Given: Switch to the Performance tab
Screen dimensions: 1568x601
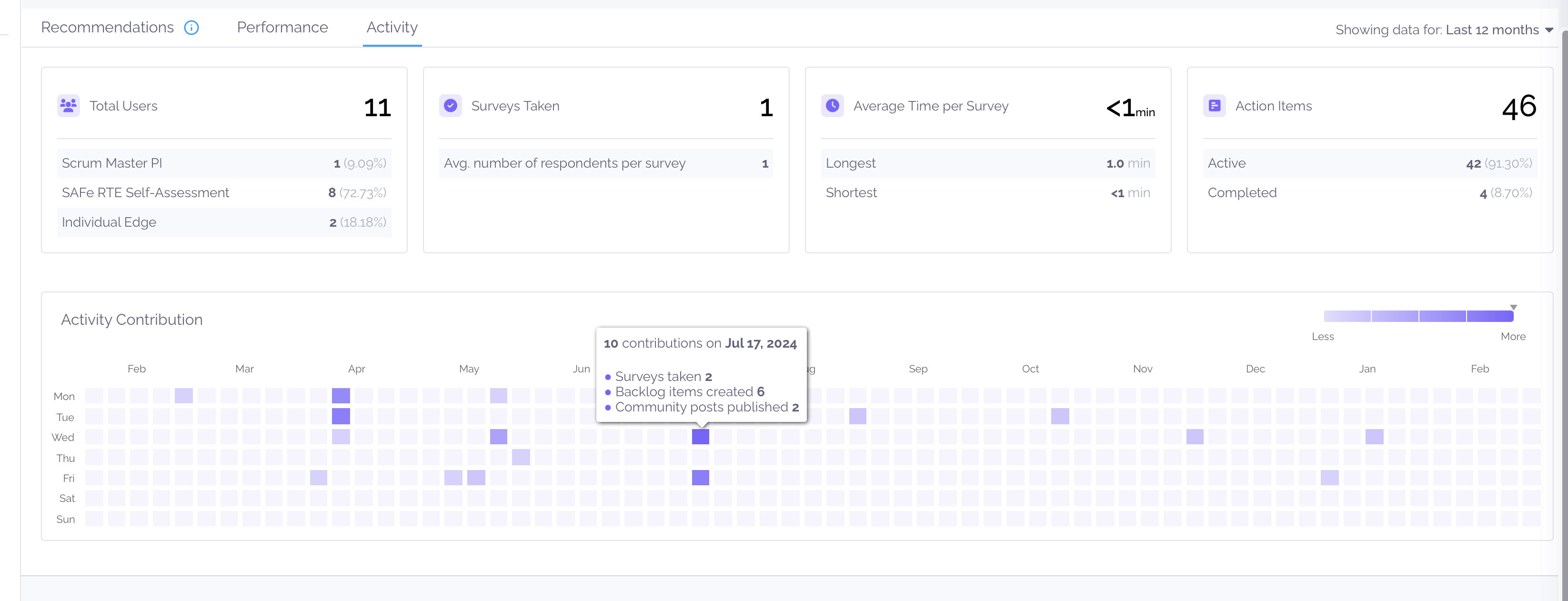Looking at the screenshot, I should pos(282,28).
